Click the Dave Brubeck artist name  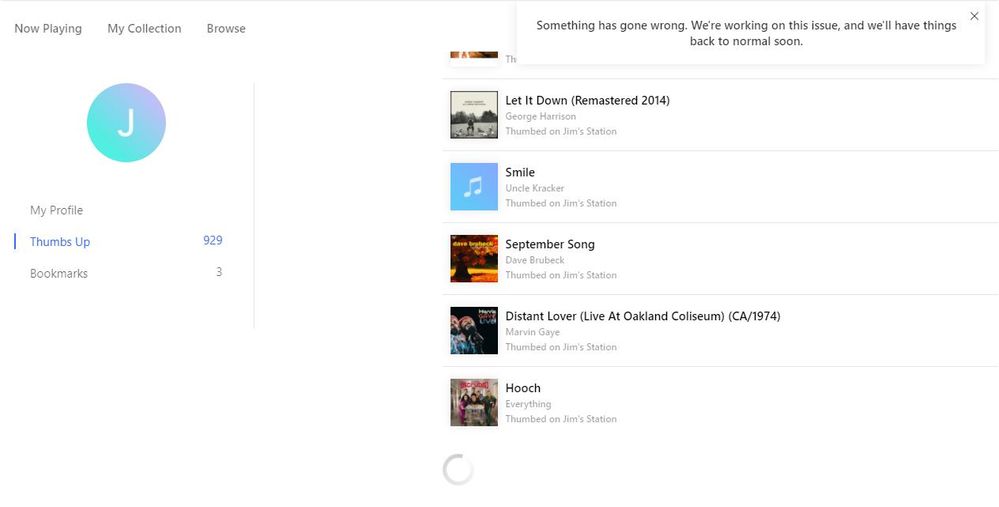534,260
